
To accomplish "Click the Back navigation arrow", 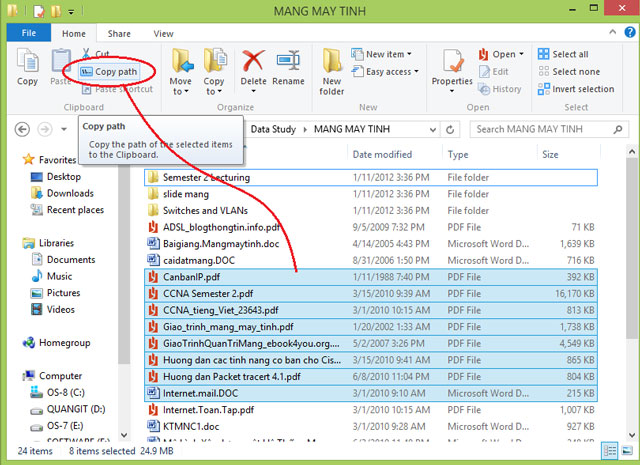I will 22,129.
